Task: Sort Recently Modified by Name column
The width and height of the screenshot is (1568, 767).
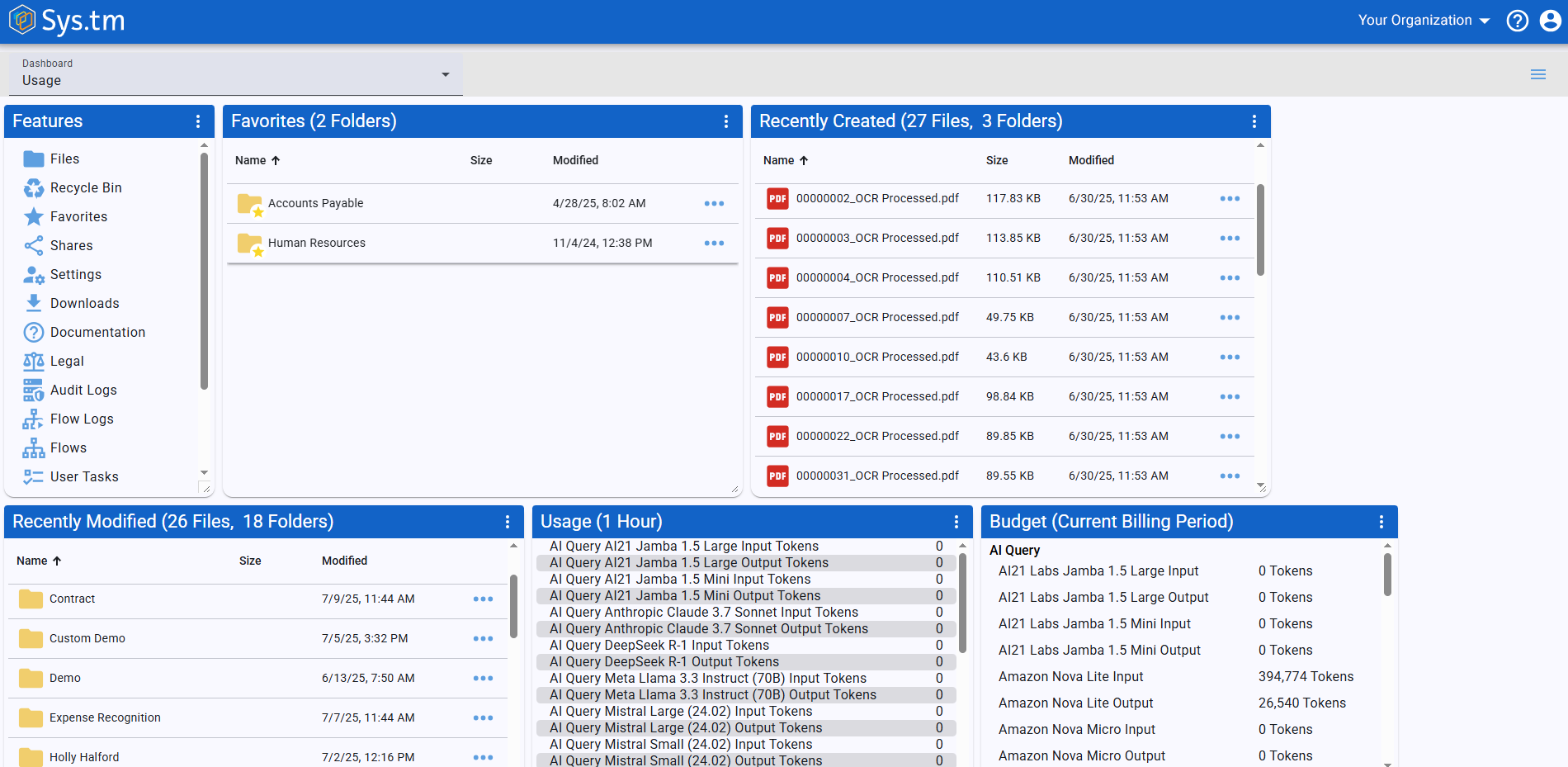Action: coord(39,561)
